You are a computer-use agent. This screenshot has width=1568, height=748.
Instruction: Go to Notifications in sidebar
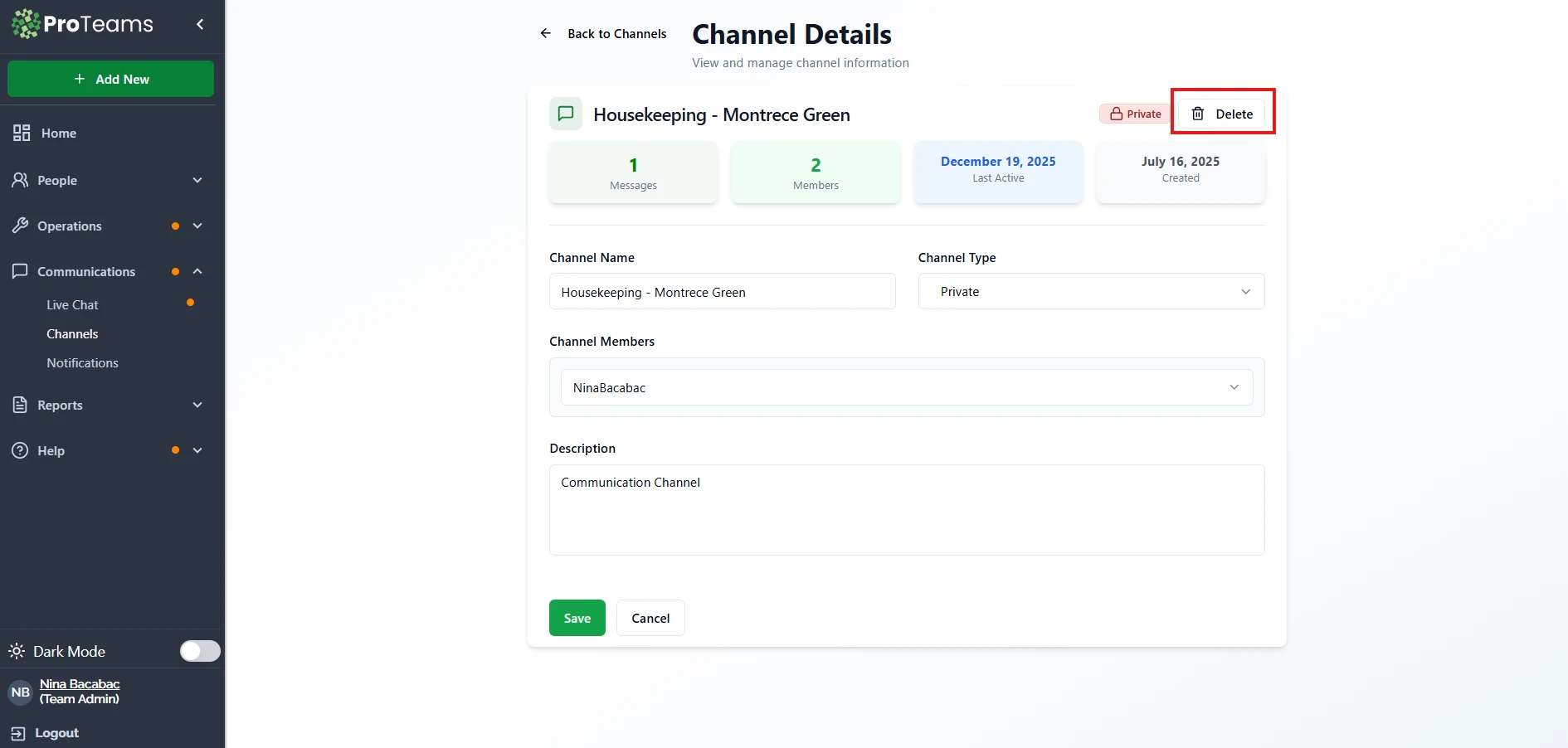click(82, 362)
